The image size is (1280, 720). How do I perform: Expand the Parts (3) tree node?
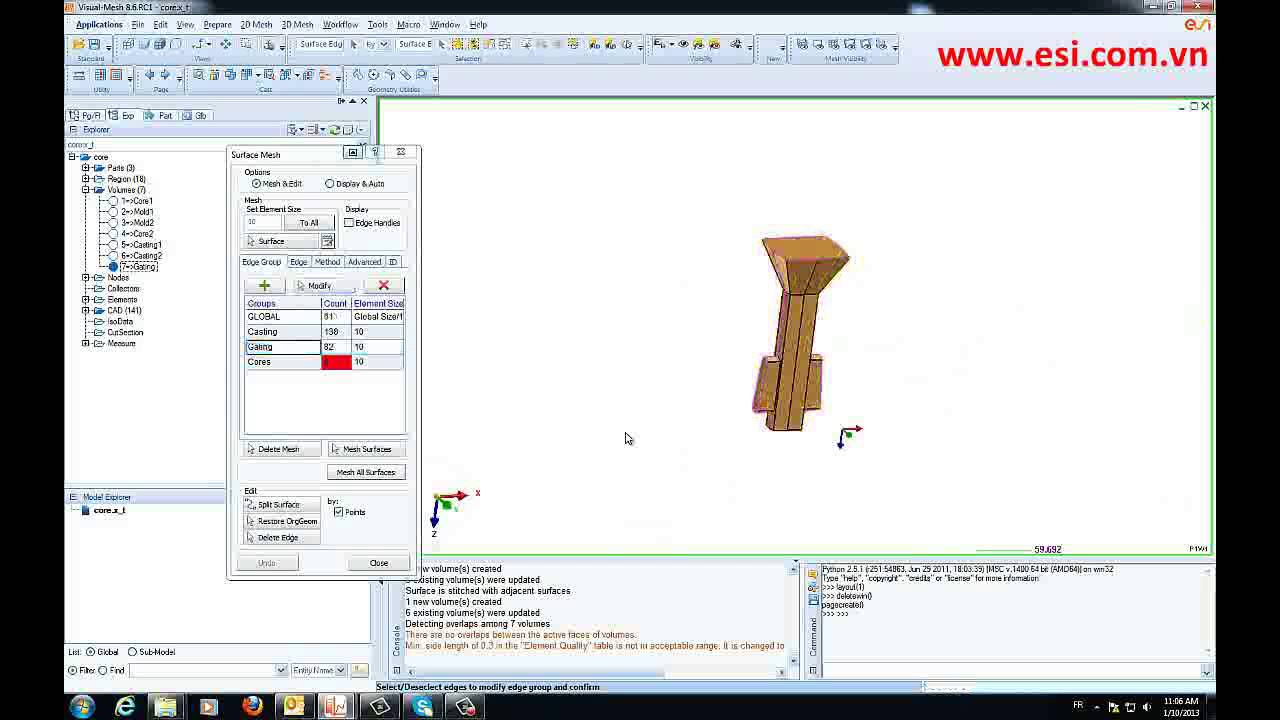[86, 168]
